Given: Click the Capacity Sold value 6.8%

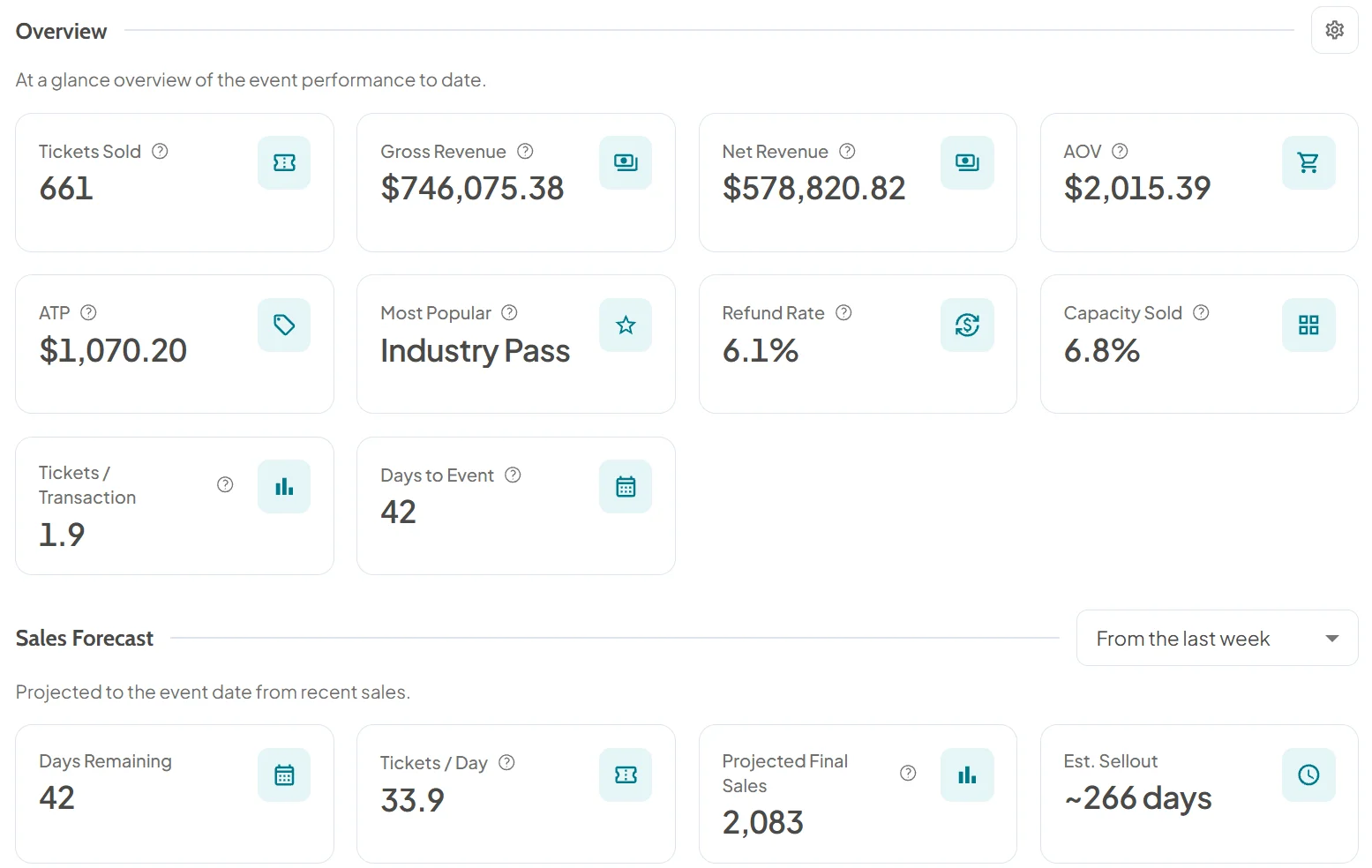Looking at the screenshot, I should (1101, 350).
